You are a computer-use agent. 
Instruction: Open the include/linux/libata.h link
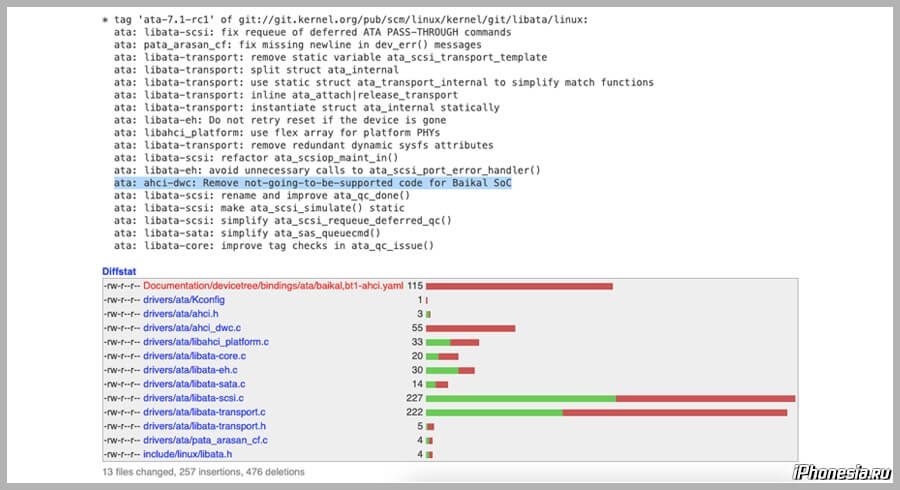coord(188,454)
